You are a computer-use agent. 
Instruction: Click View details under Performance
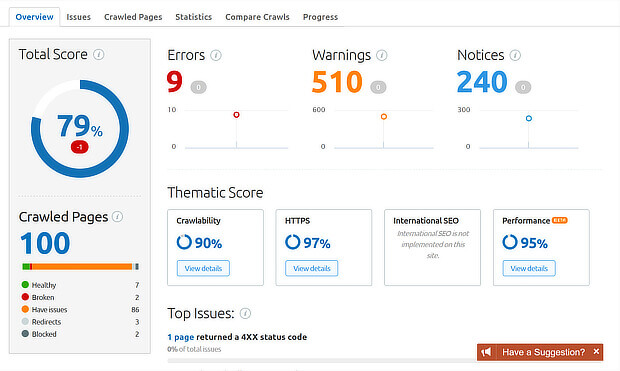529,268
